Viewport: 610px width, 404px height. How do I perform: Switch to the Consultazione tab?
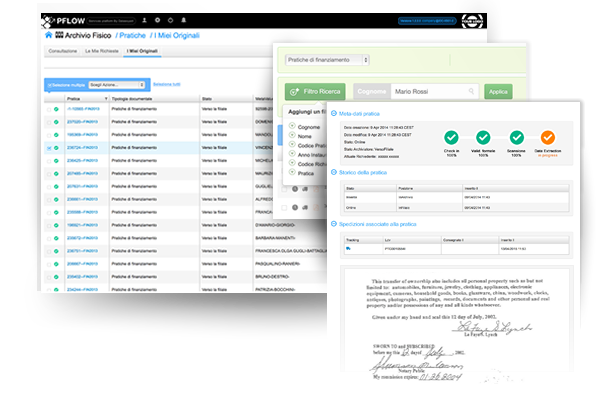coord(62,50)
